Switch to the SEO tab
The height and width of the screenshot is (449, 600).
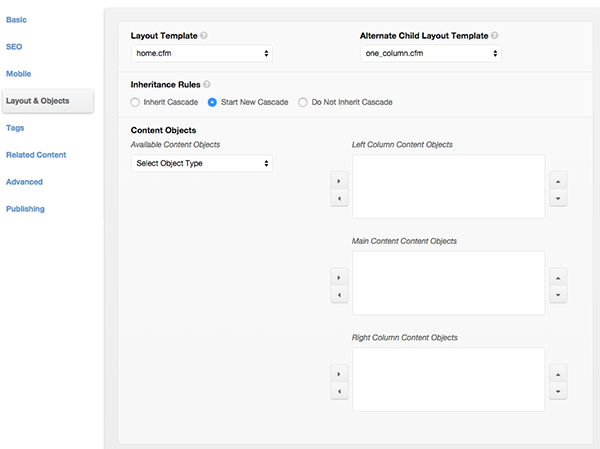[14, 47]
